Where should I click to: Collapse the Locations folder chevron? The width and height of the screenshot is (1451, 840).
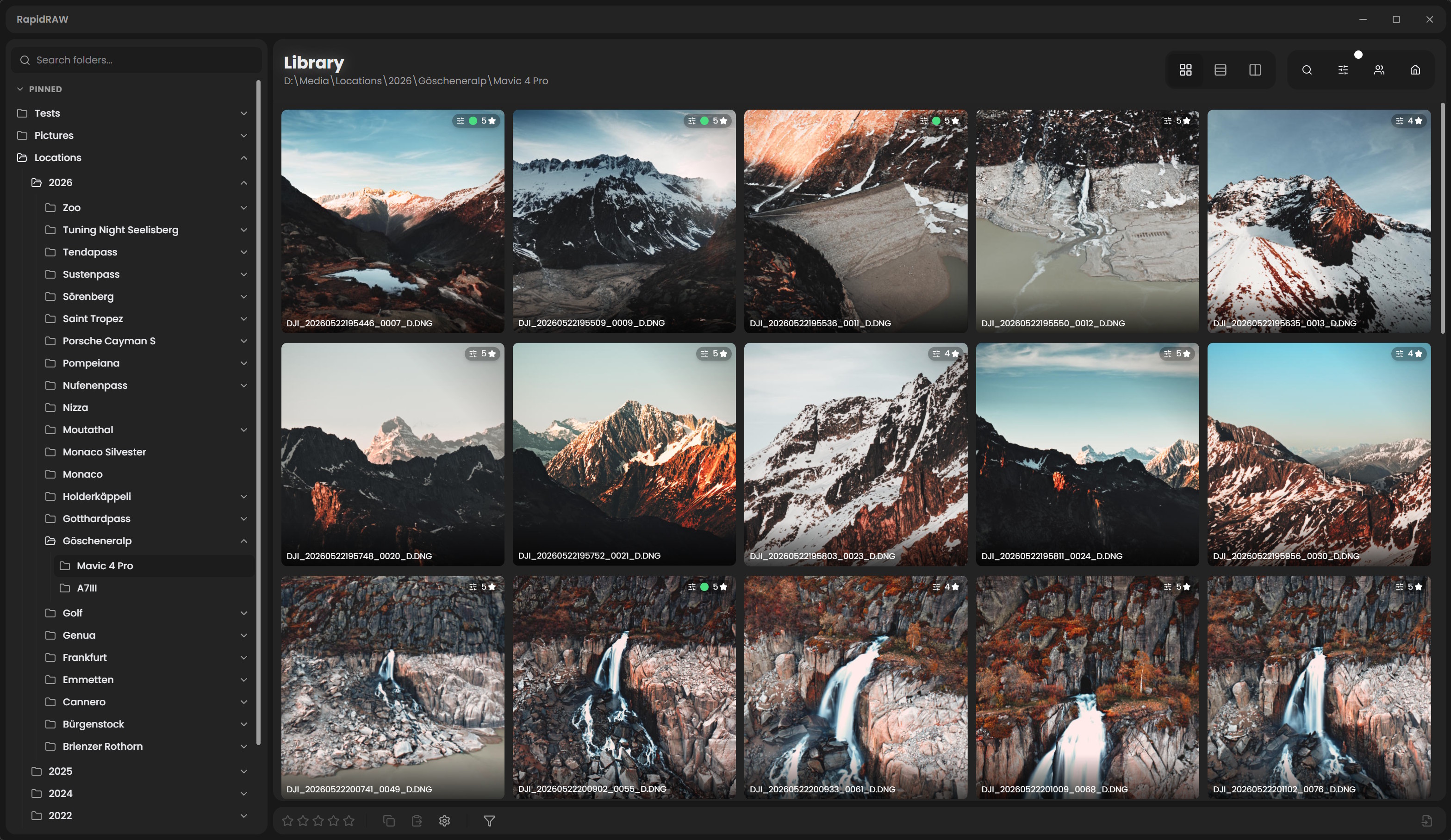click(243, 158)
